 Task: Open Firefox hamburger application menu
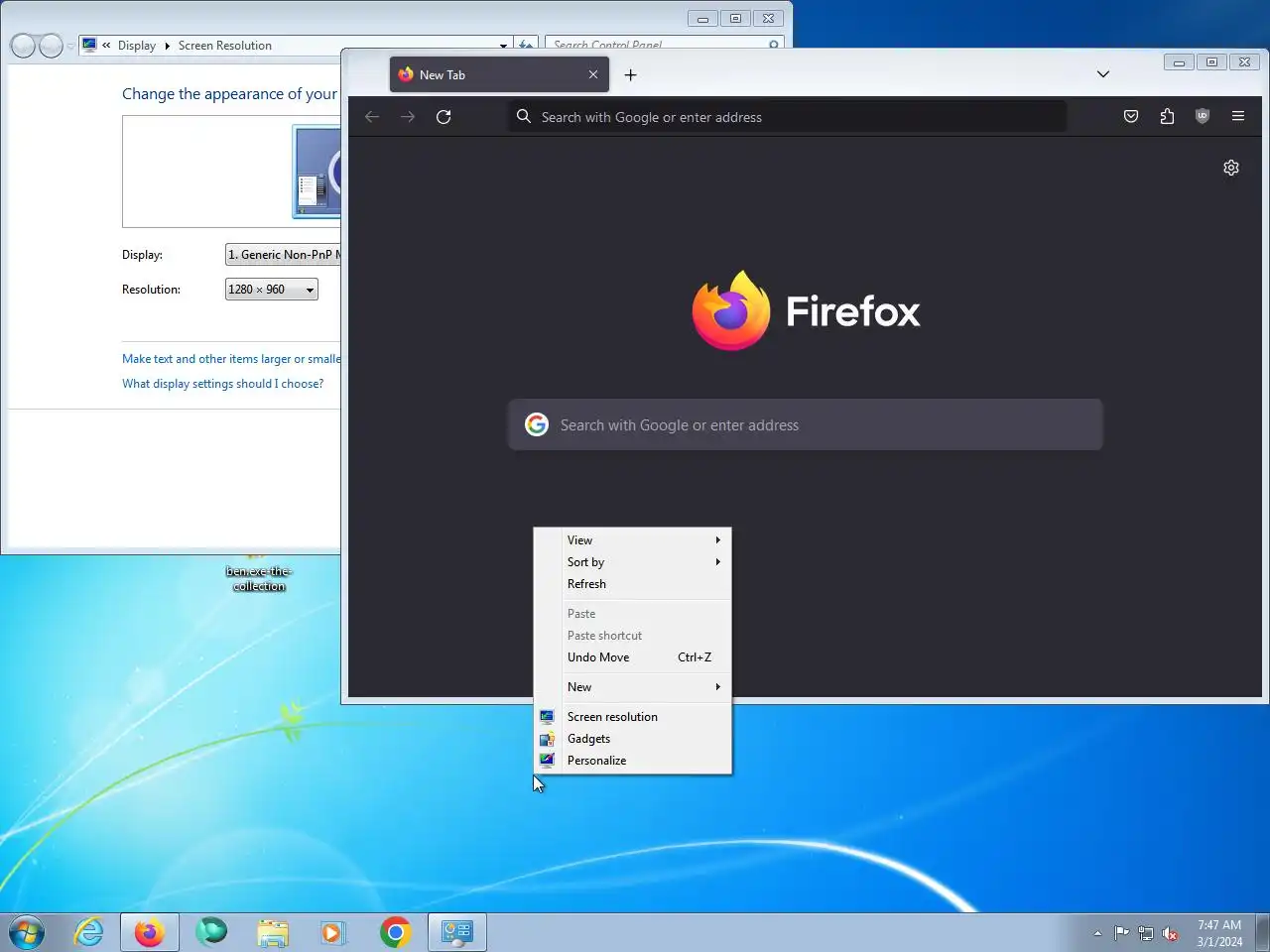(x=1238, y=116)
